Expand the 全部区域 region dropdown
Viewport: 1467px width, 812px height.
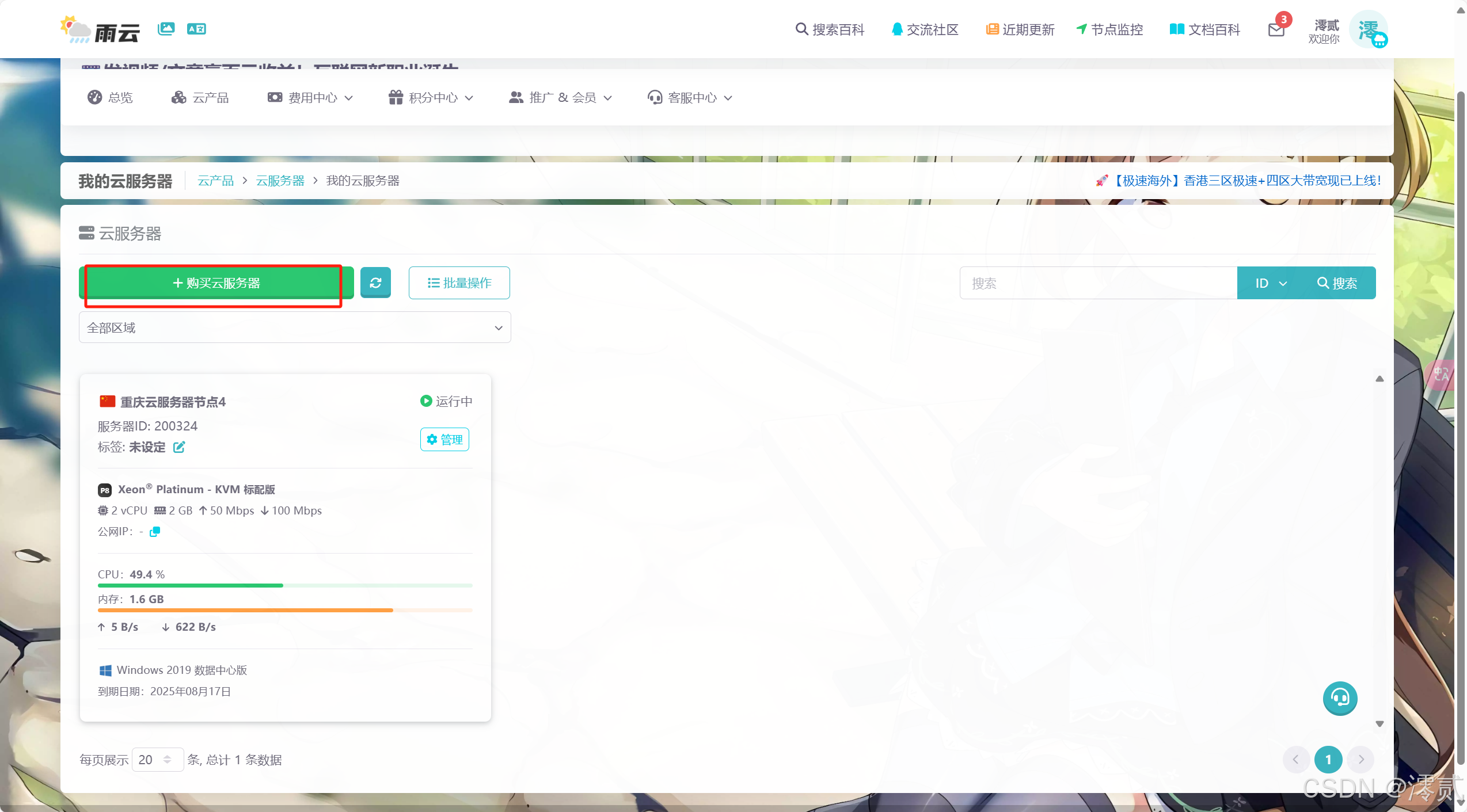point(294,327)
